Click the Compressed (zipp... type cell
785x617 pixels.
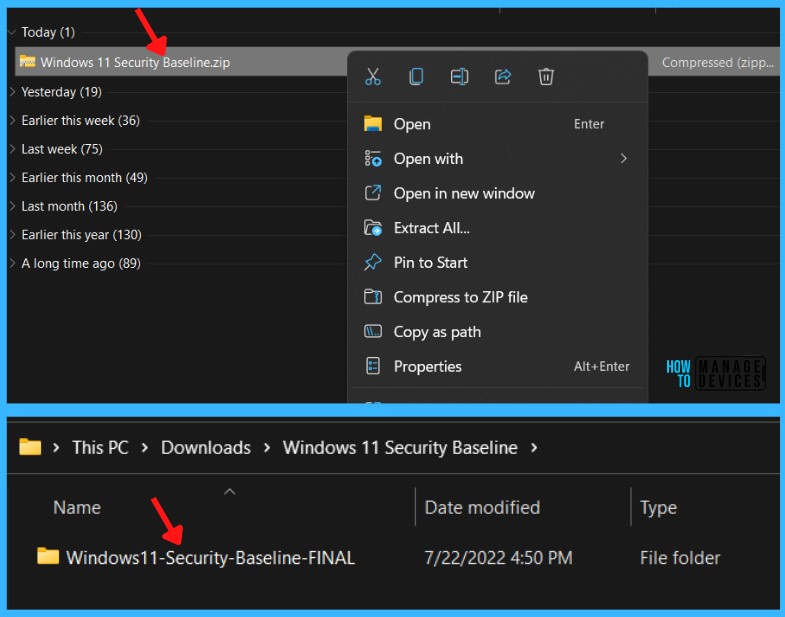(x=717, y=63)
